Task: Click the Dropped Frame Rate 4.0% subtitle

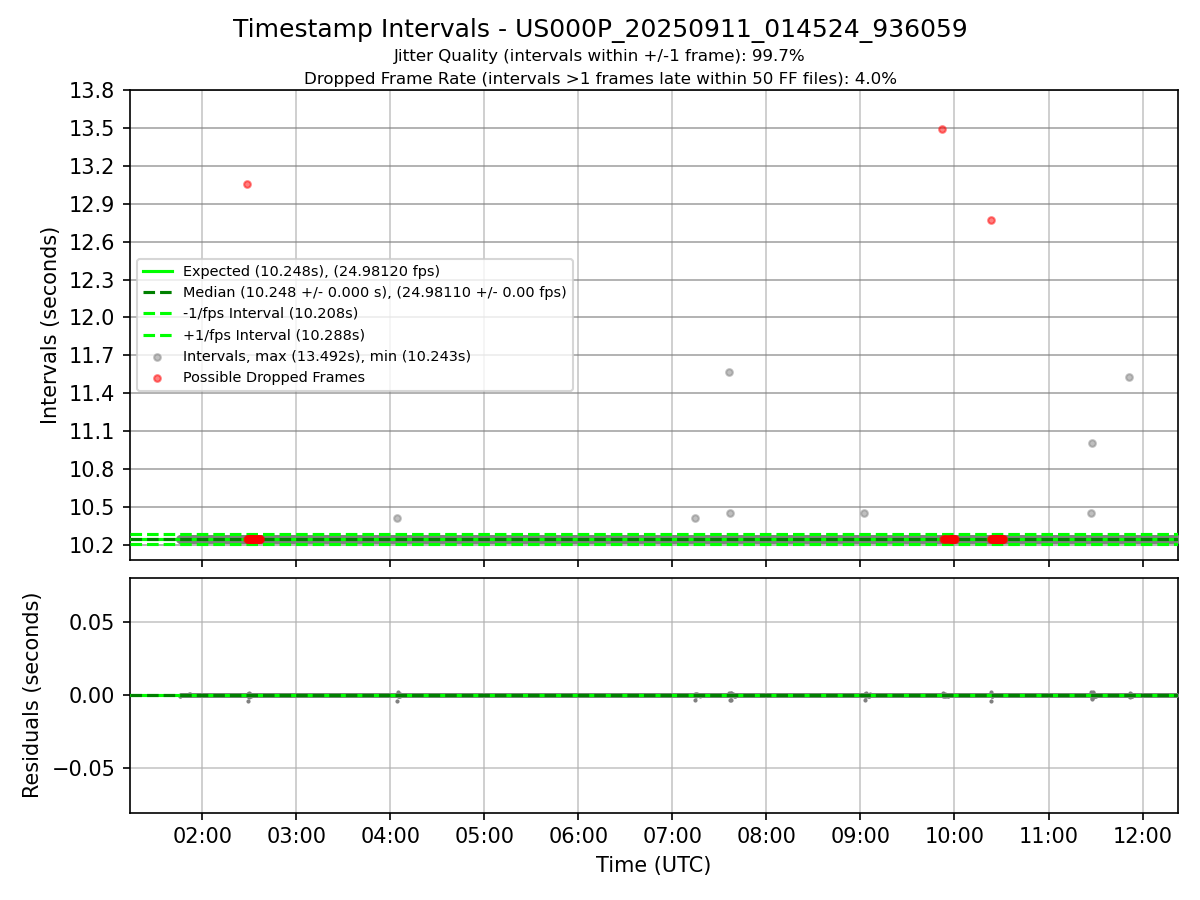Action: (x=600, y=78)
